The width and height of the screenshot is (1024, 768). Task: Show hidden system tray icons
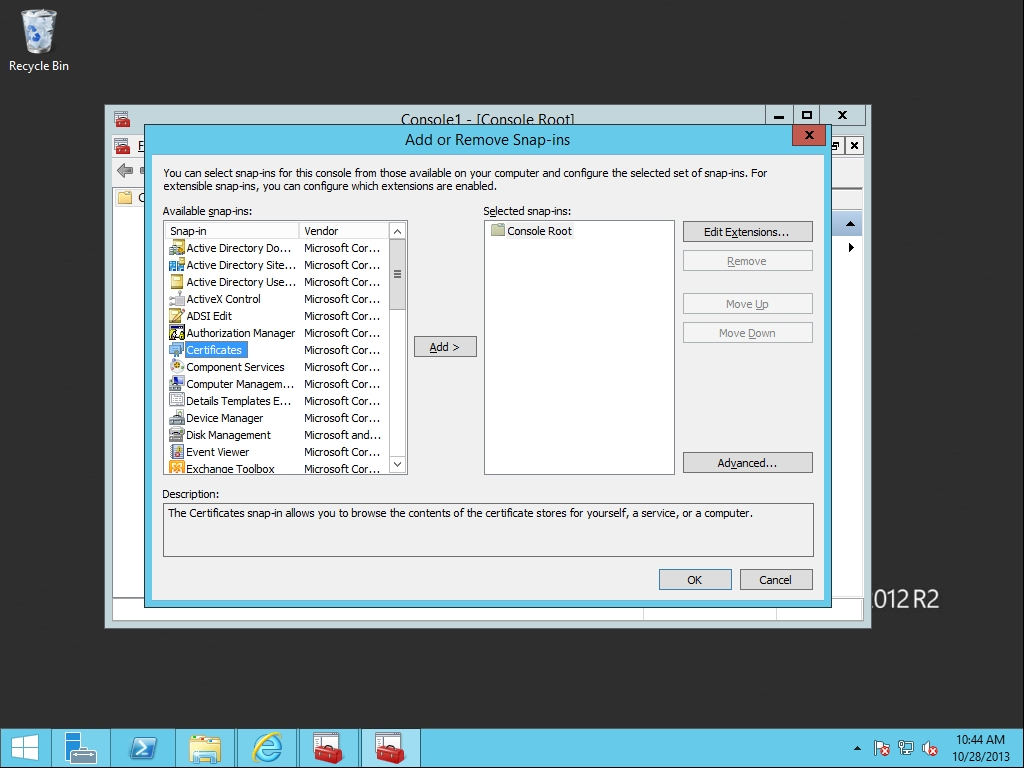tap(857, 748)
